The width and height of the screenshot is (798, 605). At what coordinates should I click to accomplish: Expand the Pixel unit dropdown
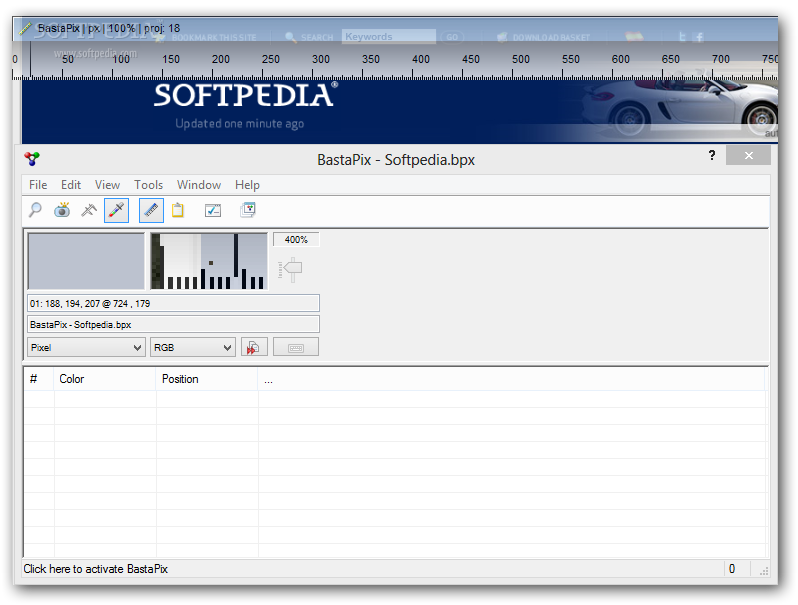(x=86, y=348)
